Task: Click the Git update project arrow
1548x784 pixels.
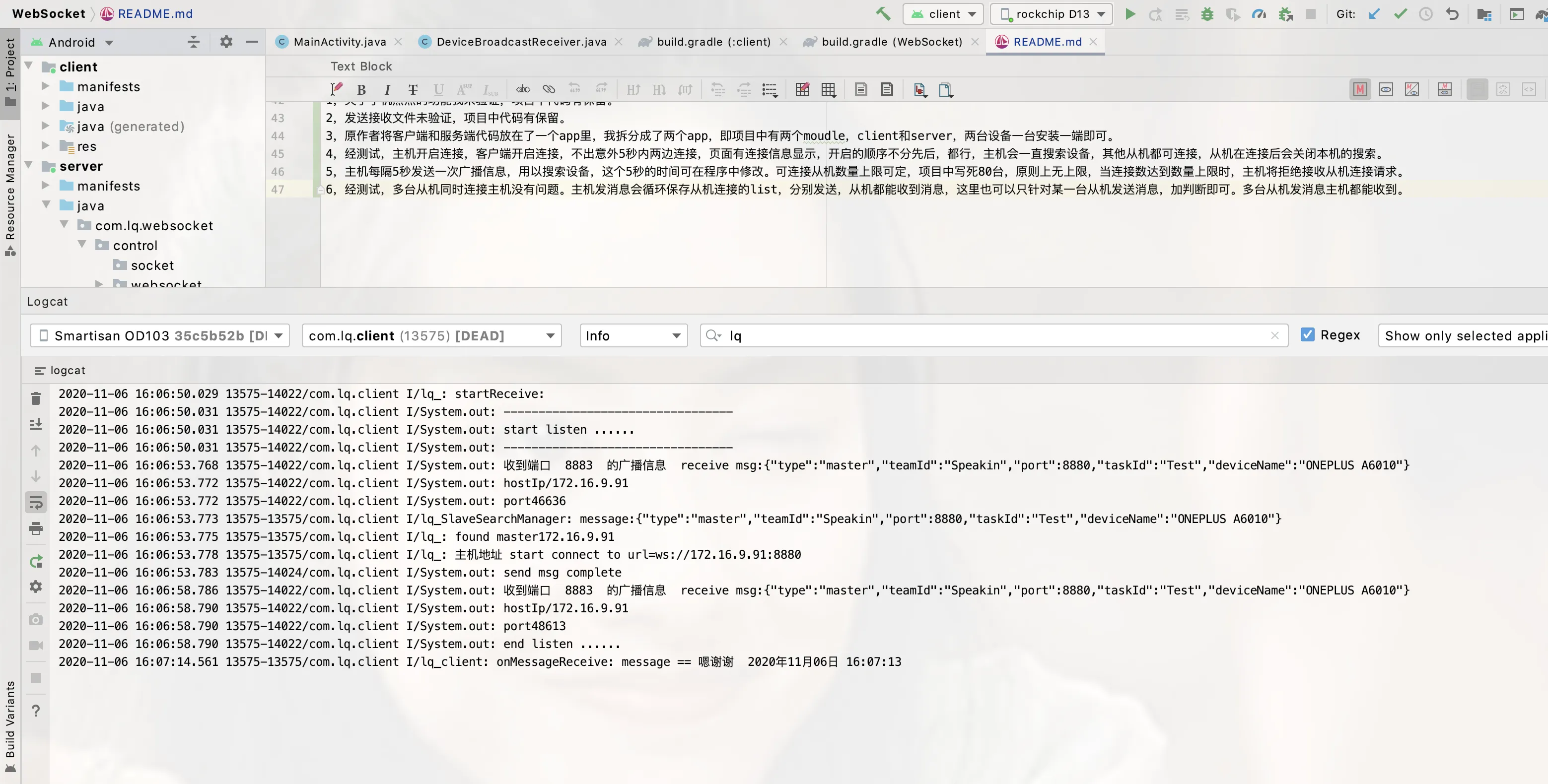Action: (x=1374, y=14)
